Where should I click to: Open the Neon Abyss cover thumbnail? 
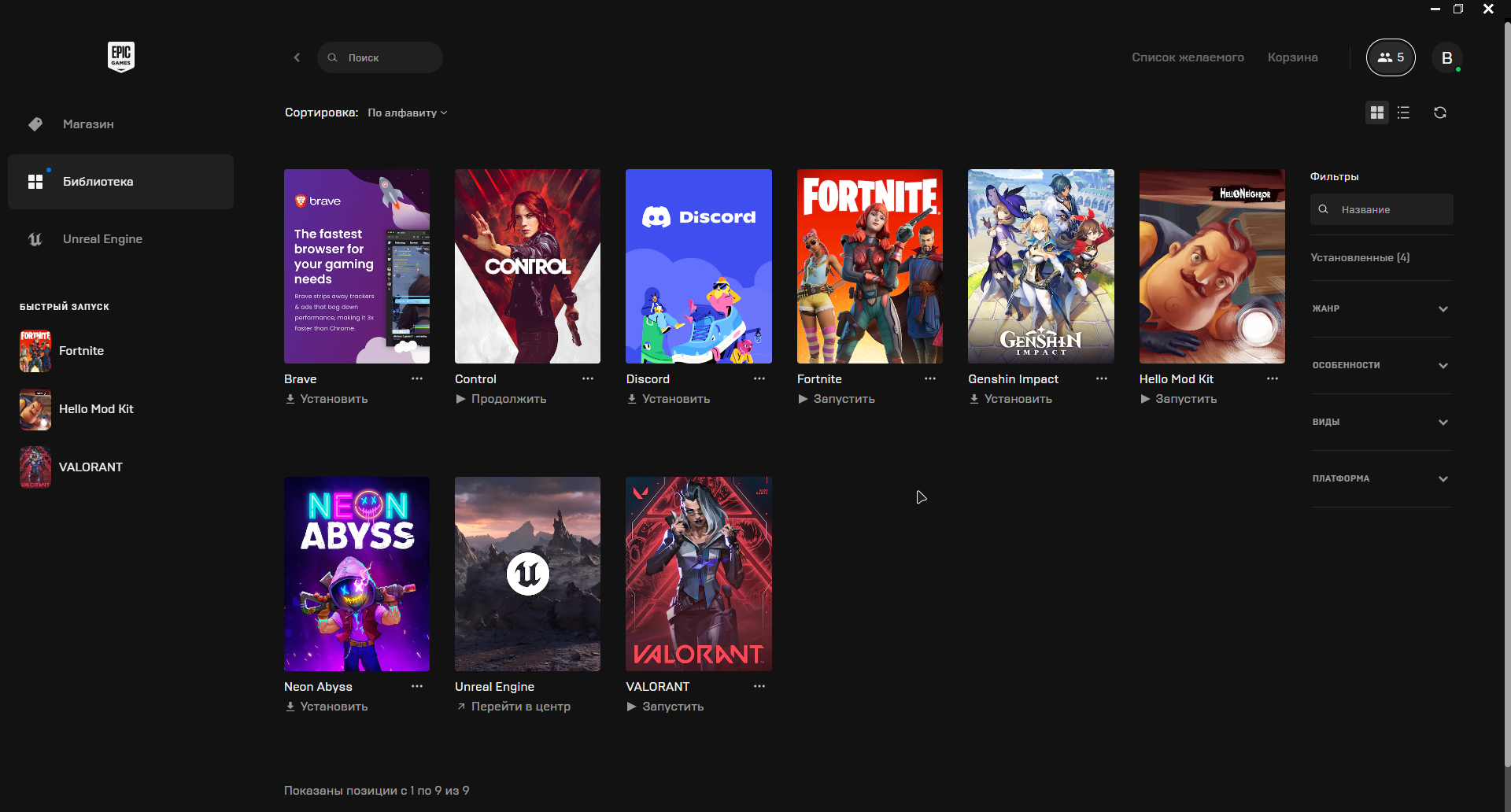click(x=357, y=574)
